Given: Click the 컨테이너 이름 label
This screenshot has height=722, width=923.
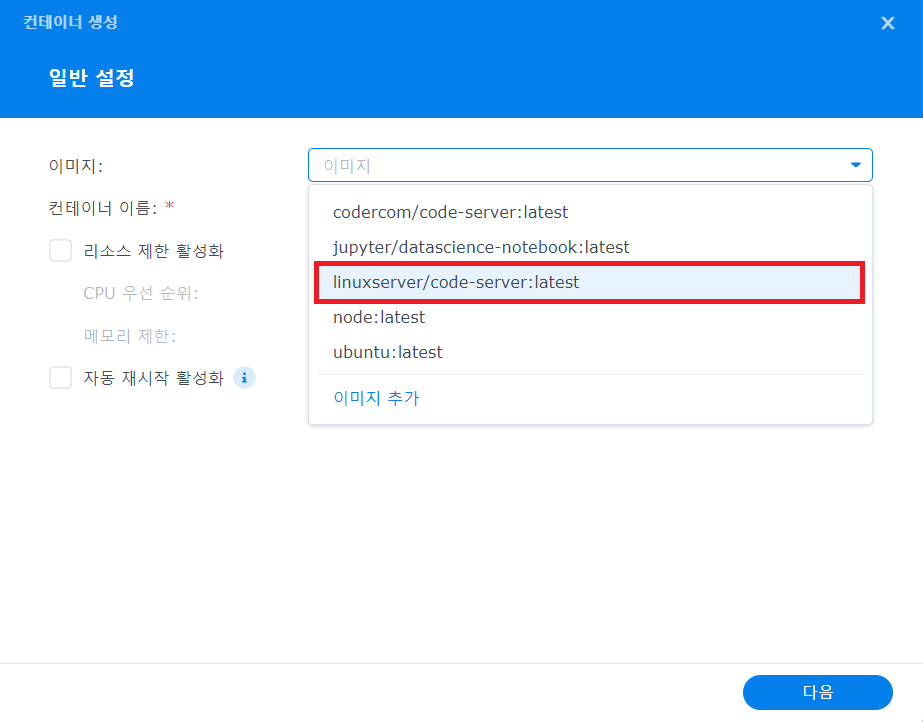Looking at the screenshot, I should 103,208.
